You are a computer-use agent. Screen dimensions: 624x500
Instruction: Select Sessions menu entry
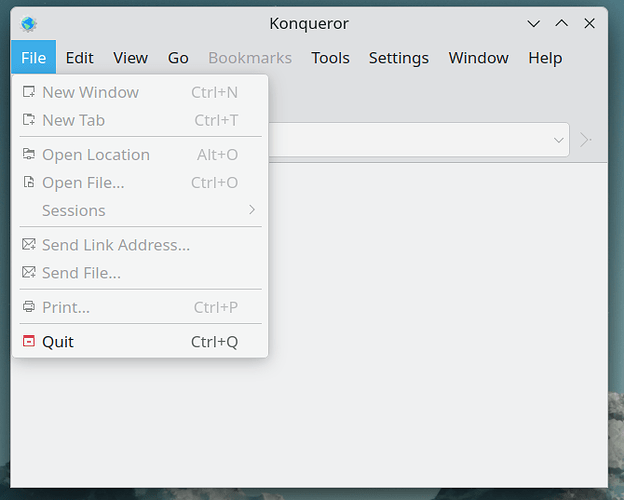pyautogui.click(x=140, y=210)
